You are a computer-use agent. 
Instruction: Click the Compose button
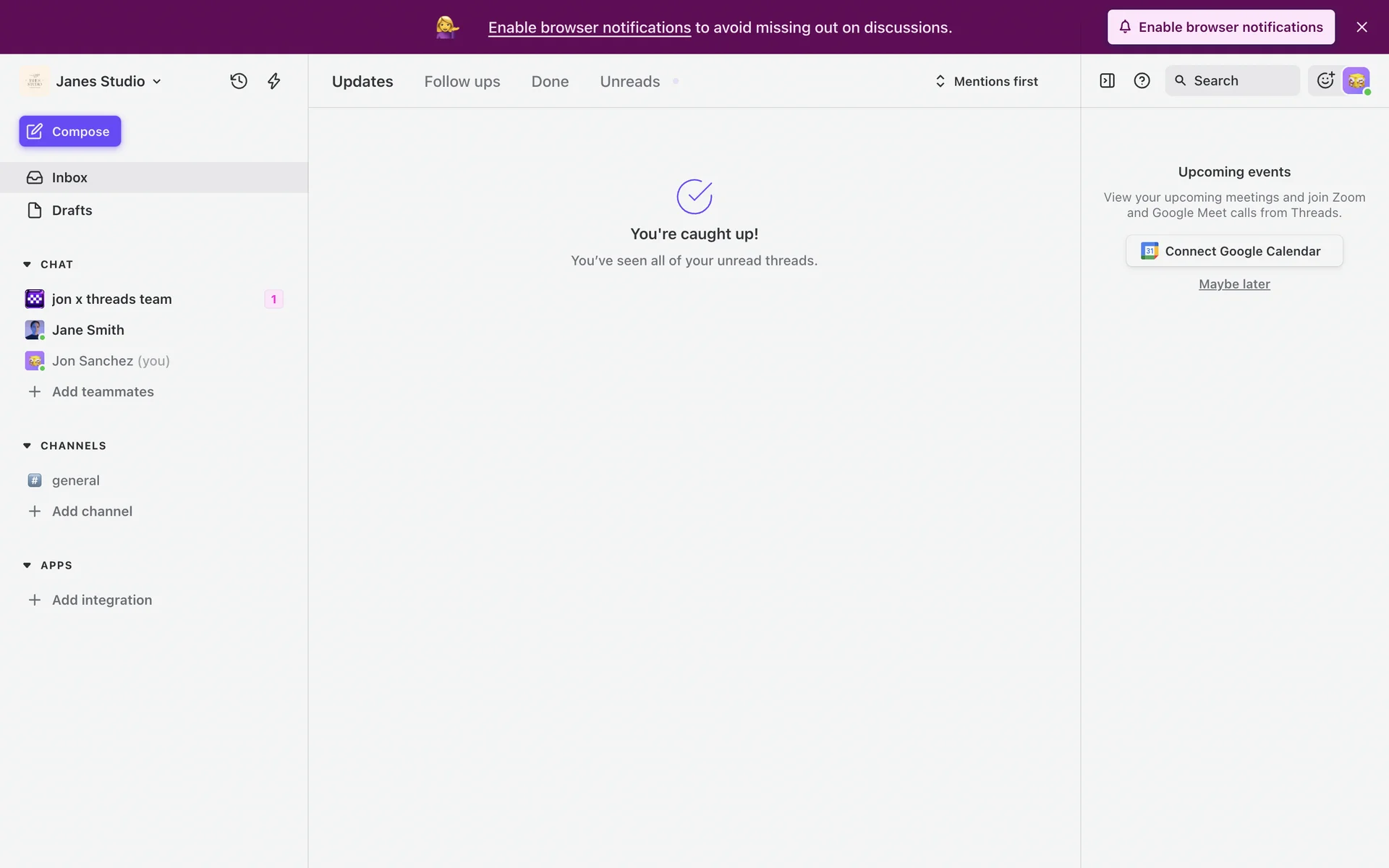70,132
